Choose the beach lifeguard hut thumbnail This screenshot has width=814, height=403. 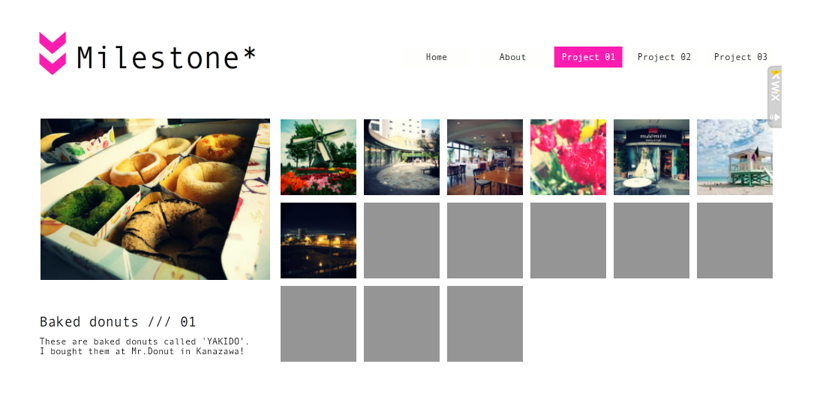[x=735, y=157]
